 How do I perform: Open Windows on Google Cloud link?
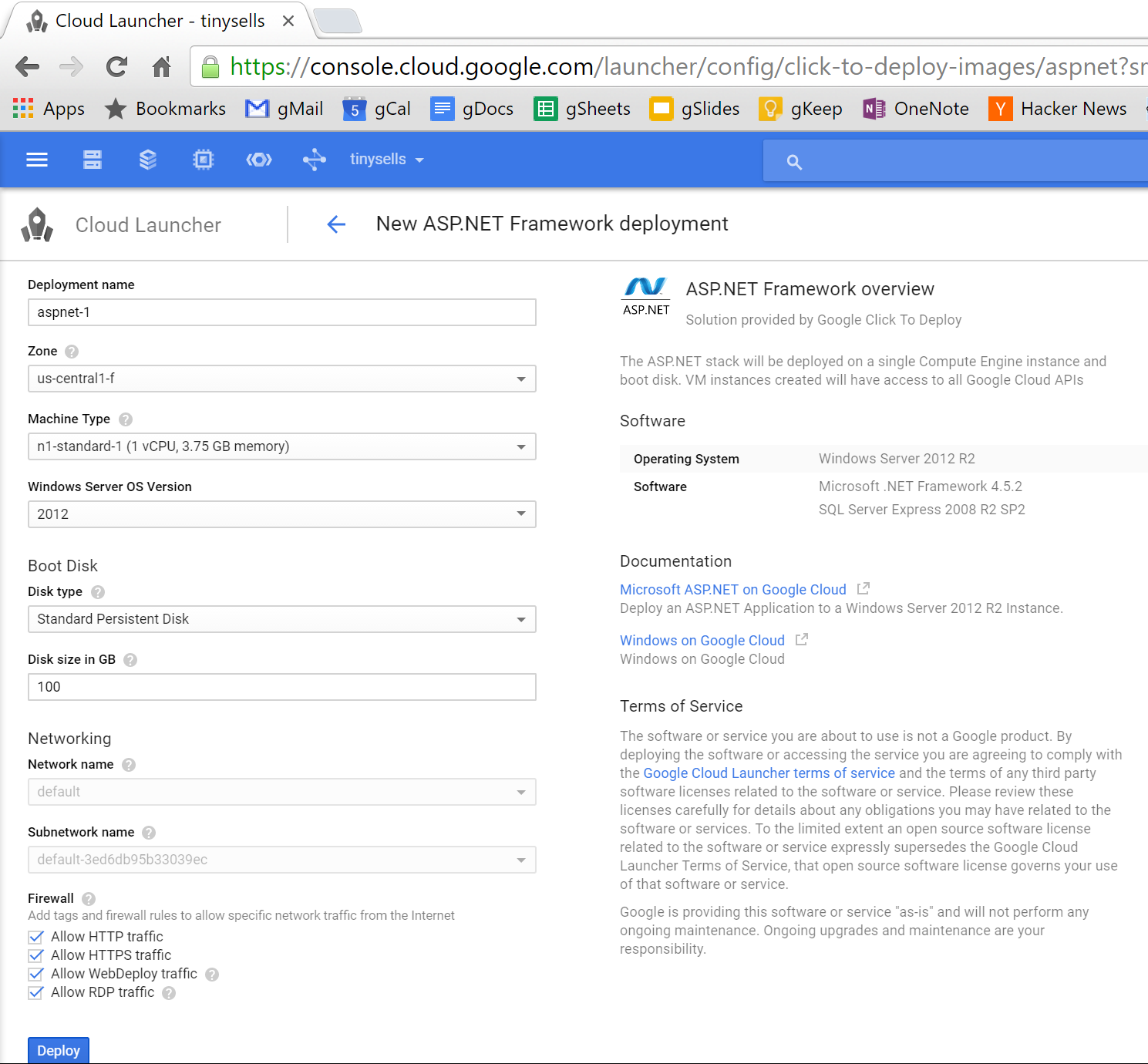[x=702, y=641]
